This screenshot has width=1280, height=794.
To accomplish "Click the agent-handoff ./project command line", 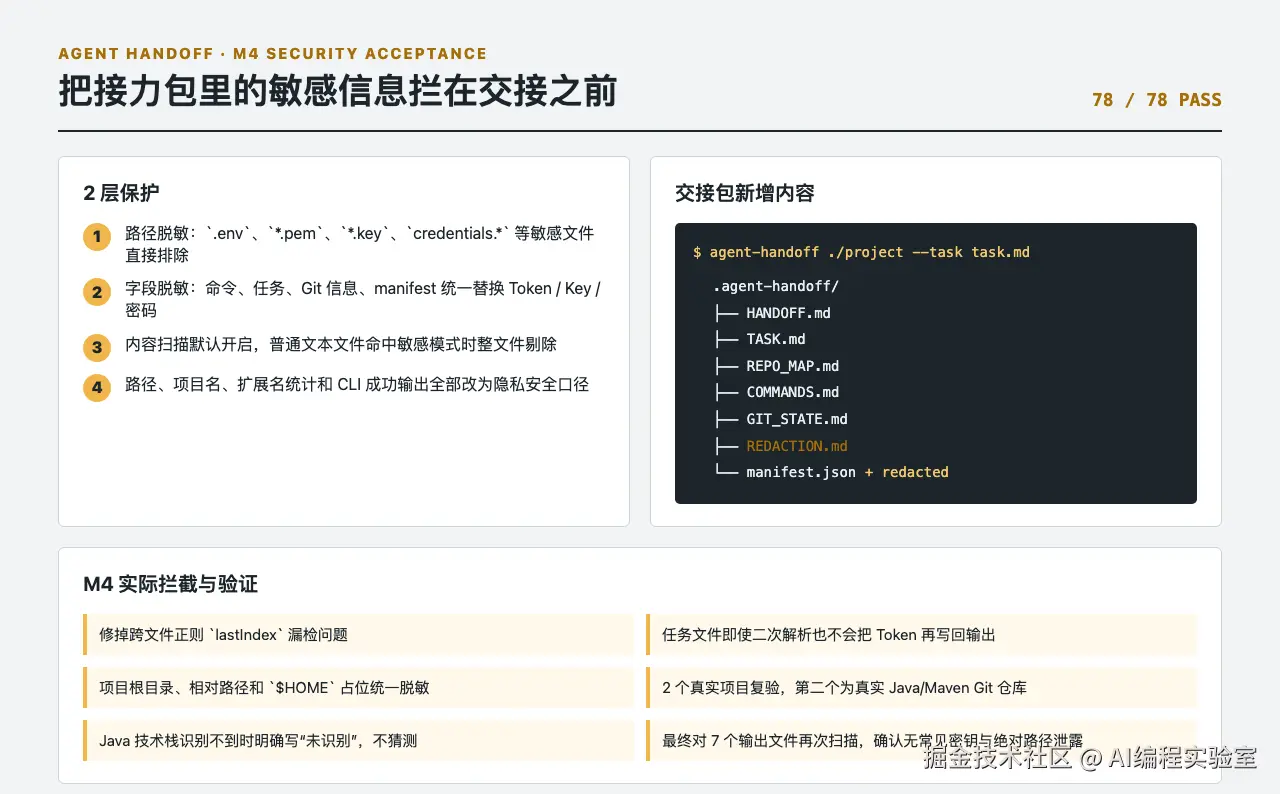I will (861, 252).
